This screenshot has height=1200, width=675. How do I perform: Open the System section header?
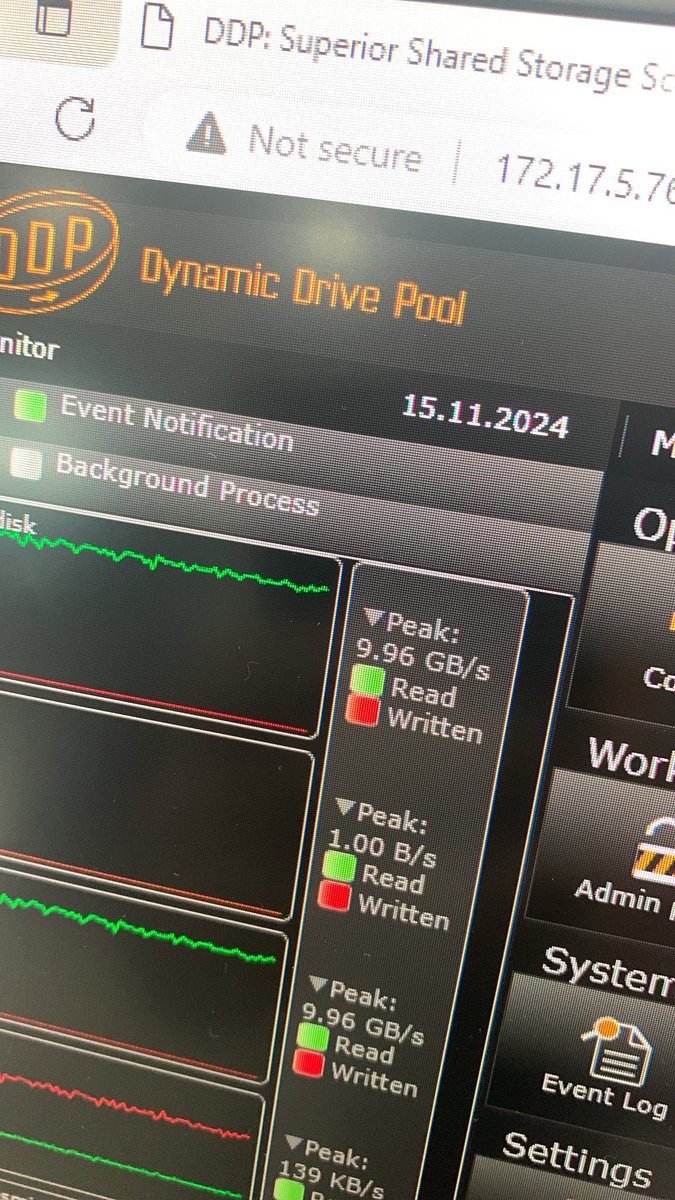click(x=608, y=974)
